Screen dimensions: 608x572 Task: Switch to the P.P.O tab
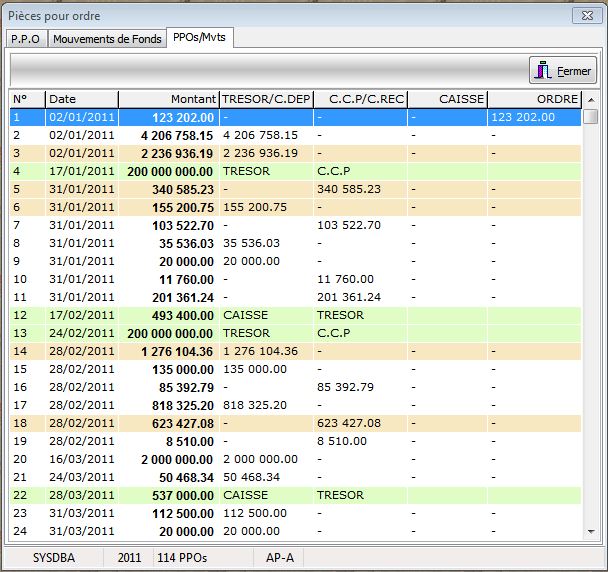26,39
